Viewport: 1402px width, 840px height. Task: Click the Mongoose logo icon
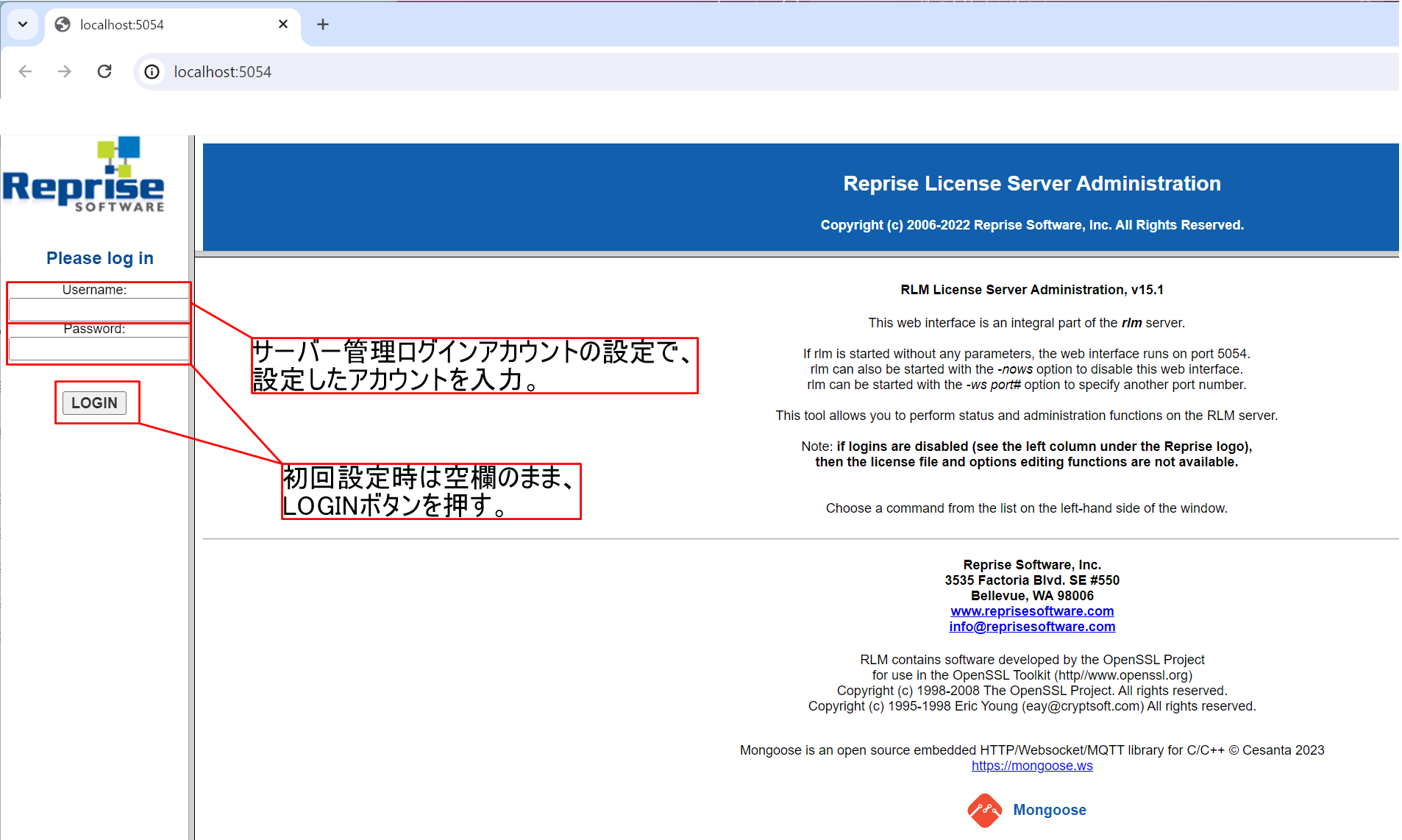[984, 811]
